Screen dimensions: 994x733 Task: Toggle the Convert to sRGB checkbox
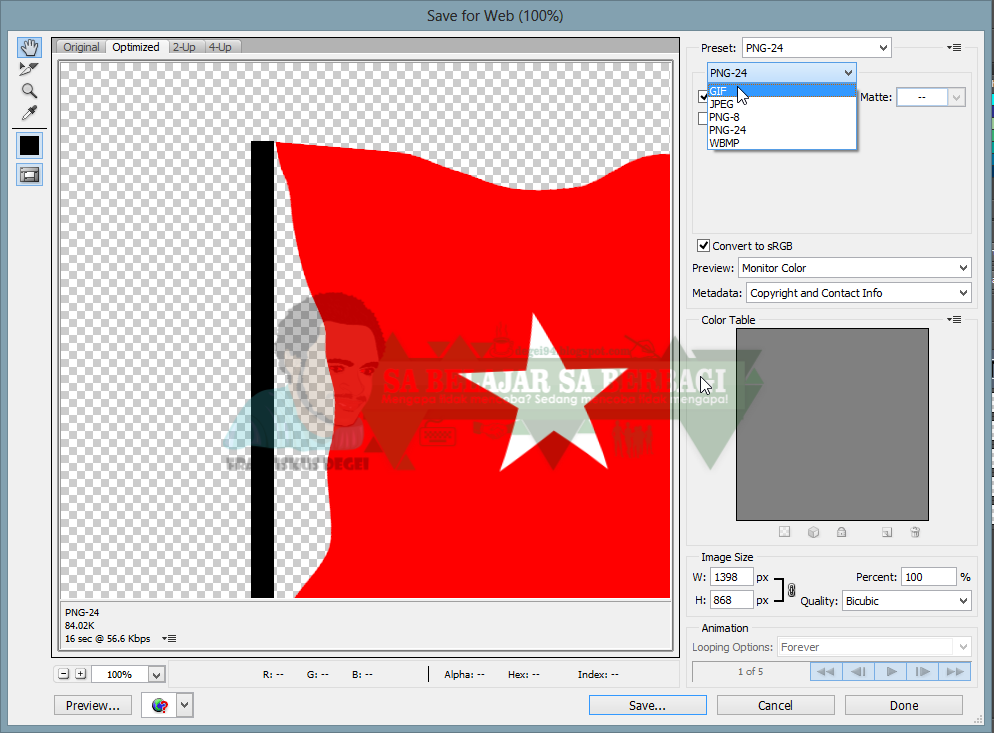703,245
